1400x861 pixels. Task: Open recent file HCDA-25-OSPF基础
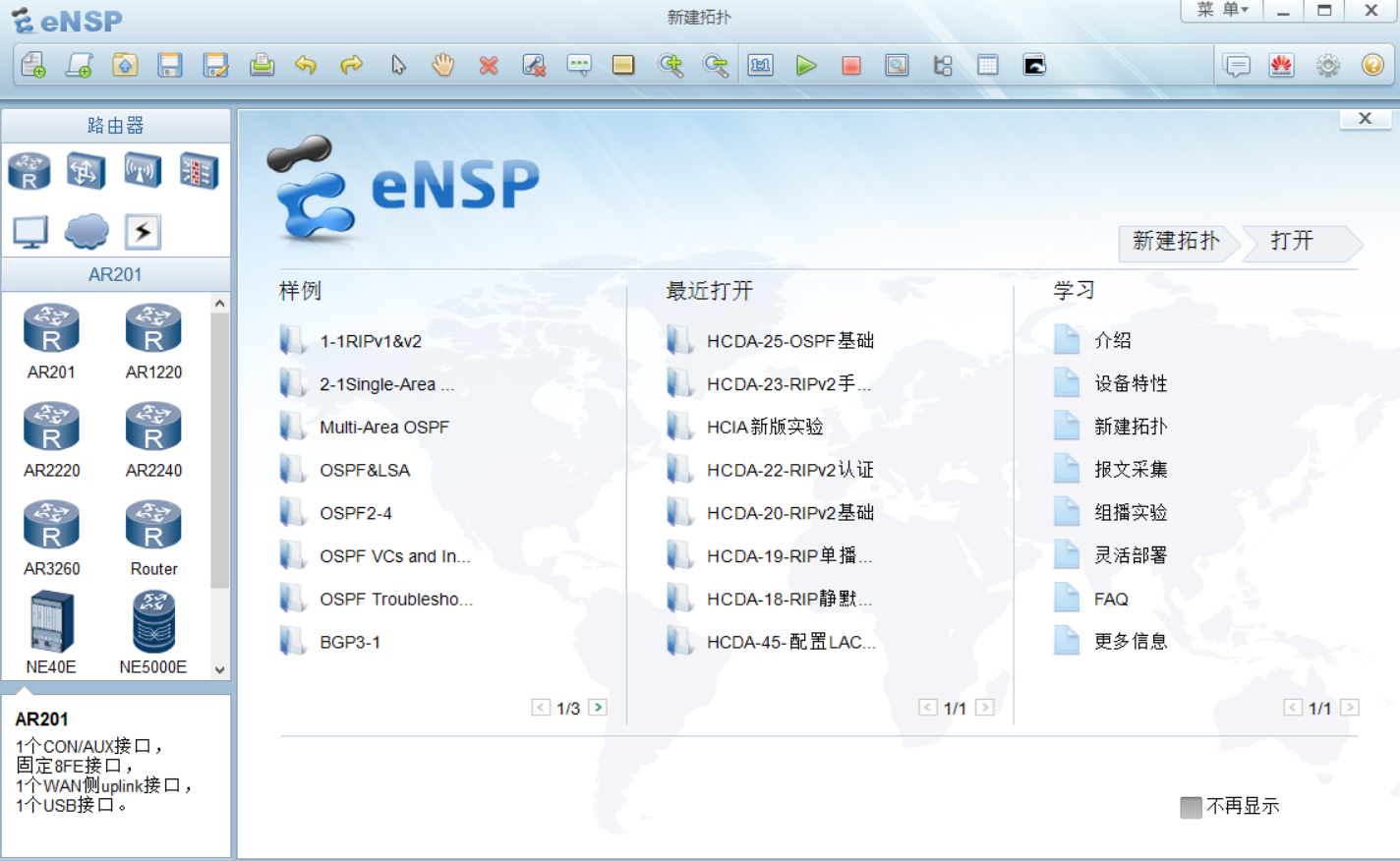click(792, 340)
